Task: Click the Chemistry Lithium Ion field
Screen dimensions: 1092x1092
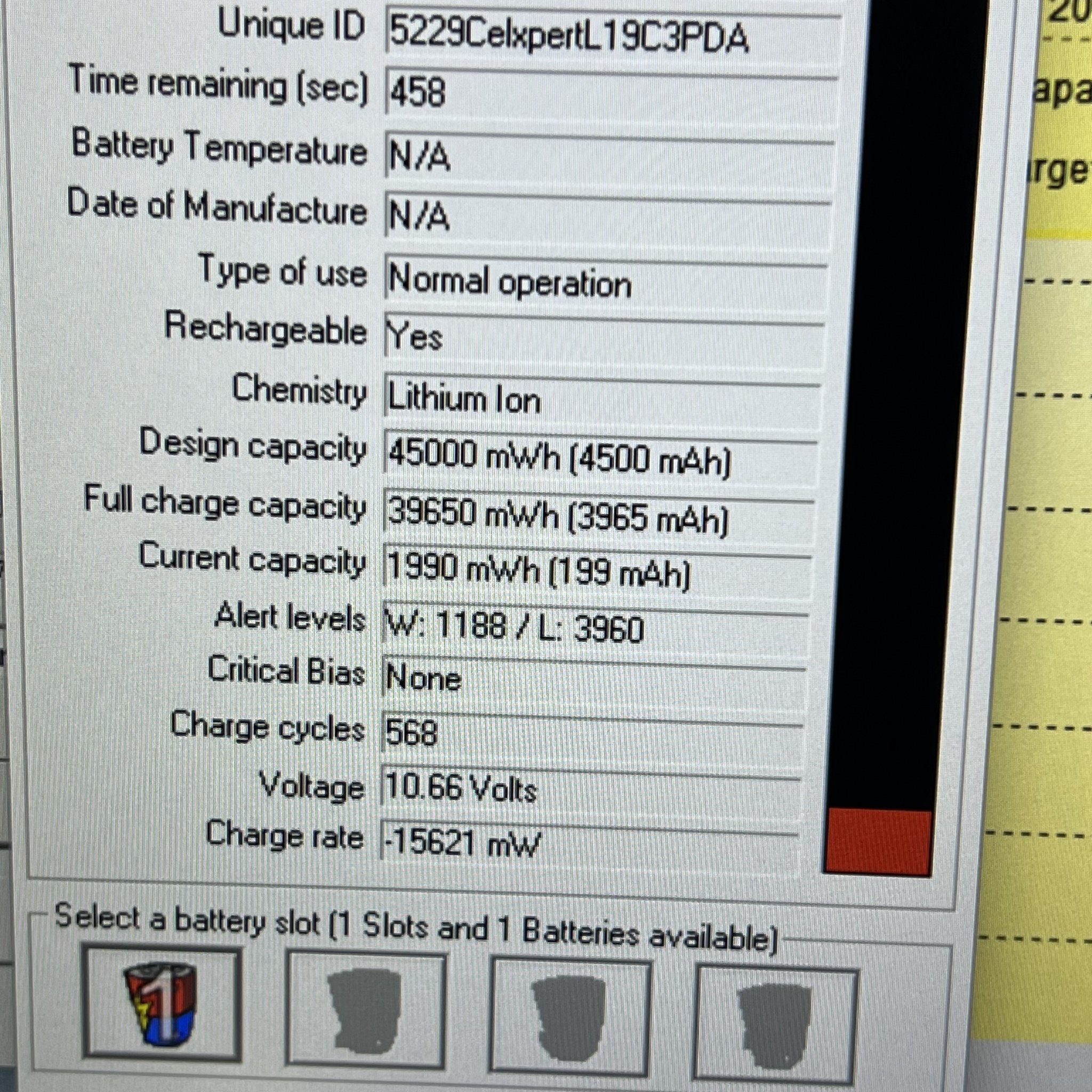Action: 602,399
